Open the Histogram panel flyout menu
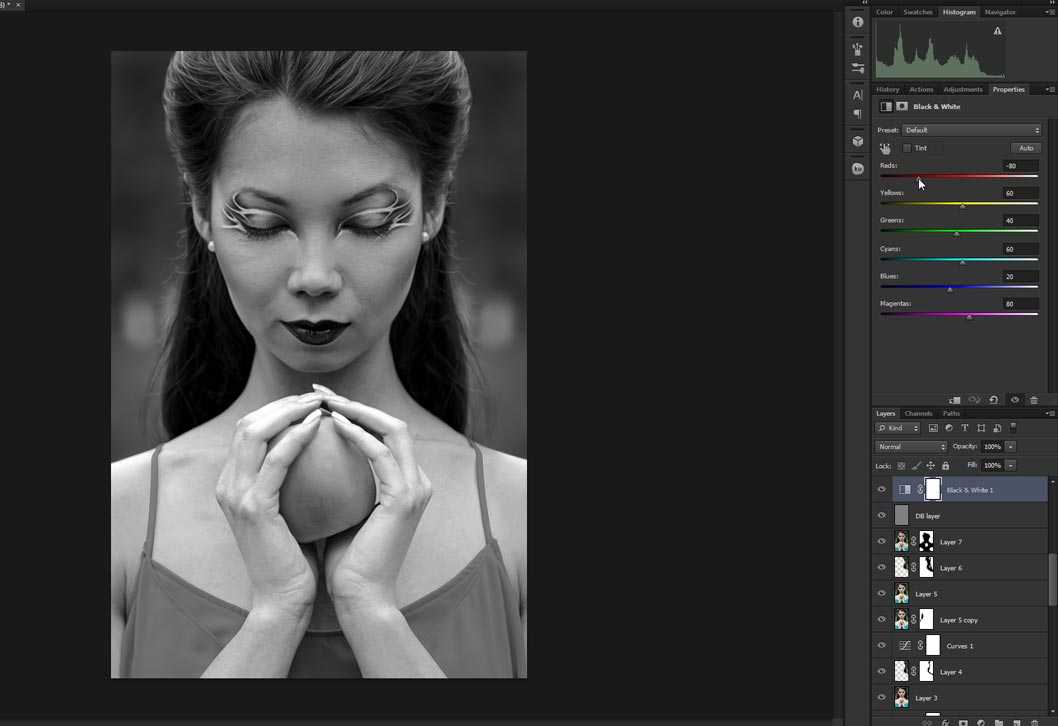This screenshot has height=726, width=1058. tap(1050, 12)
